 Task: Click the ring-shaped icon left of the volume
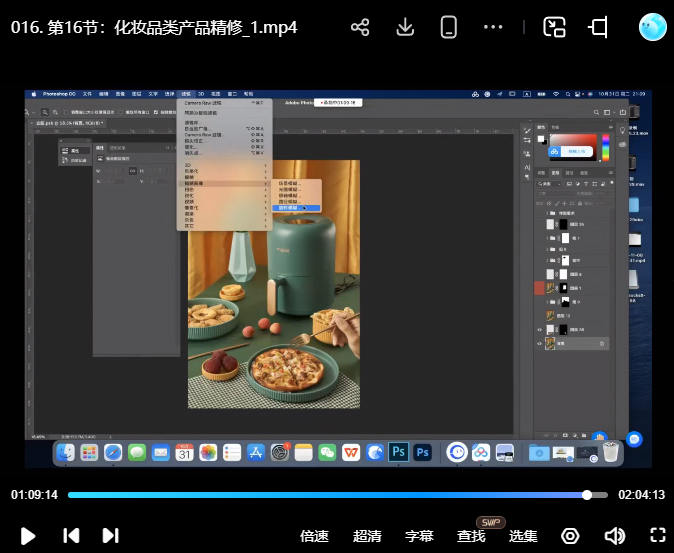click(x=571, y=536)
